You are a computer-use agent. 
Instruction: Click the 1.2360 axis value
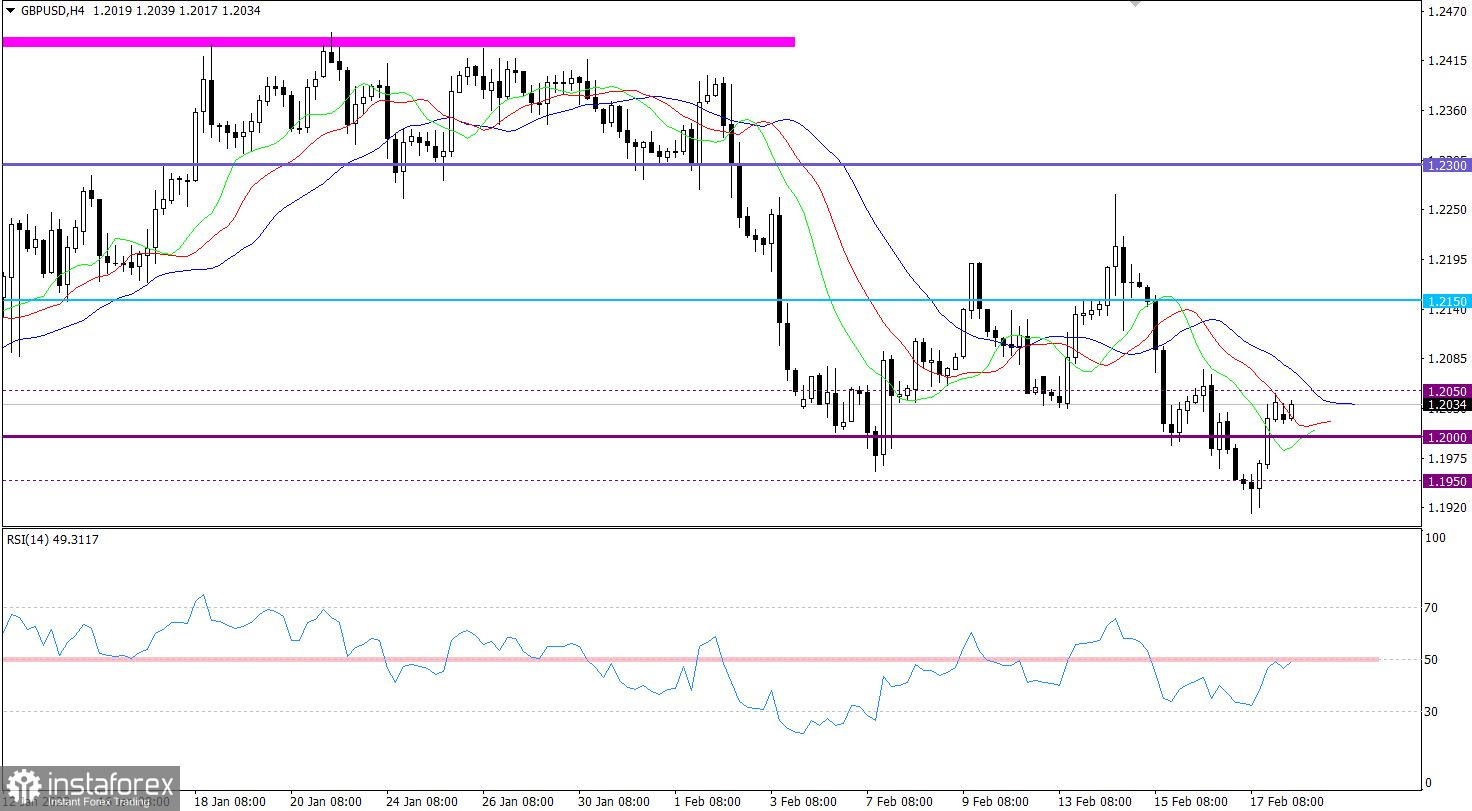(x=1448, y=110)
